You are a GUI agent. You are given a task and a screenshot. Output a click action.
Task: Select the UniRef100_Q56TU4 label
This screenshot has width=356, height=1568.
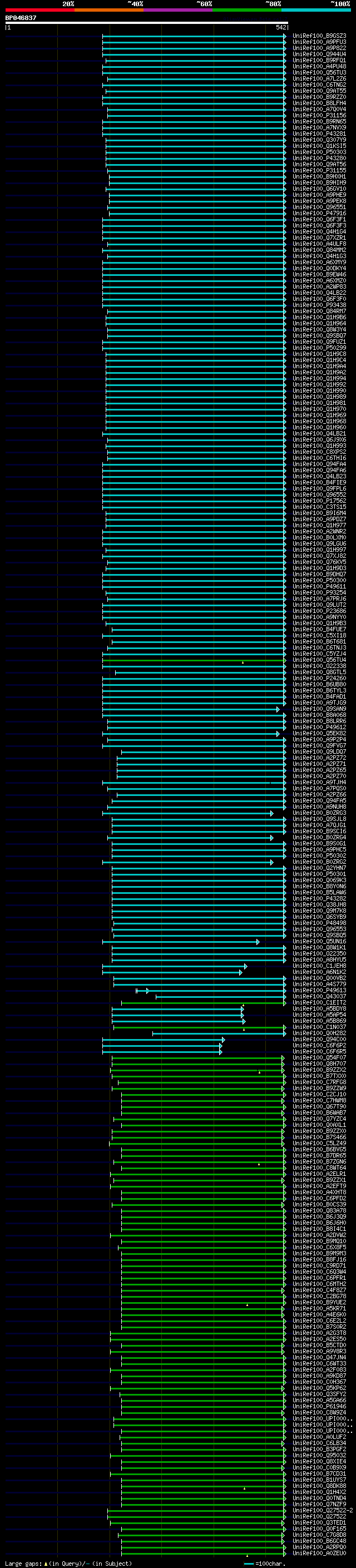point(319,660)
